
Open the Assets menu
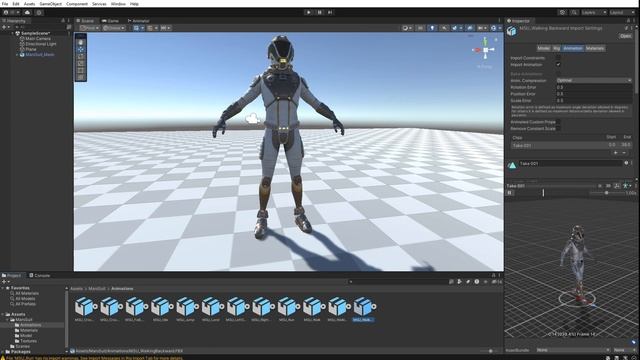tap(29, 4)
